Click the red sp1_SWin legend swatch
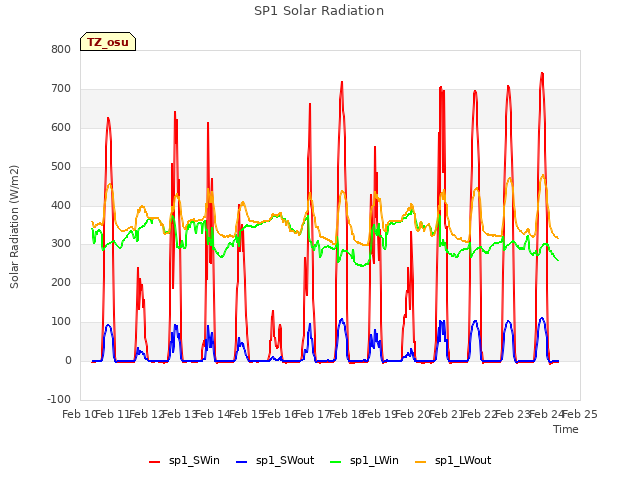The width and height of the screenshot is (640, 480). point(155,462)
